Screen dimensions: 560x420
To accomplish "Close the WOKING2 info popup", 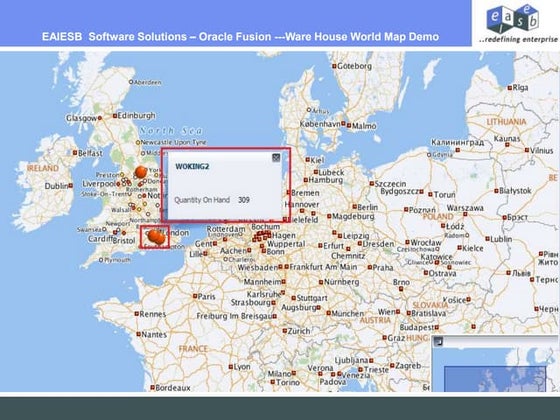I will 276,158.
